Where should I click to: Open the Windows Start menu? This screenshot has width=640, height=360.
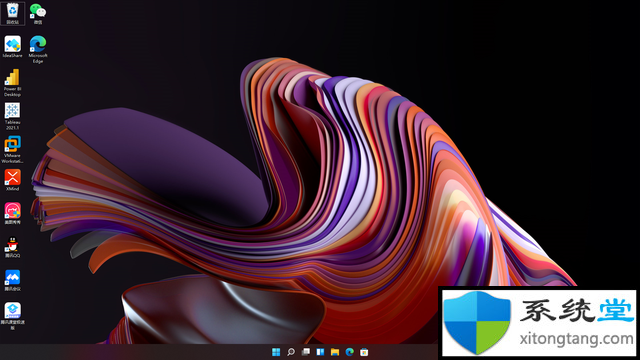276,352
